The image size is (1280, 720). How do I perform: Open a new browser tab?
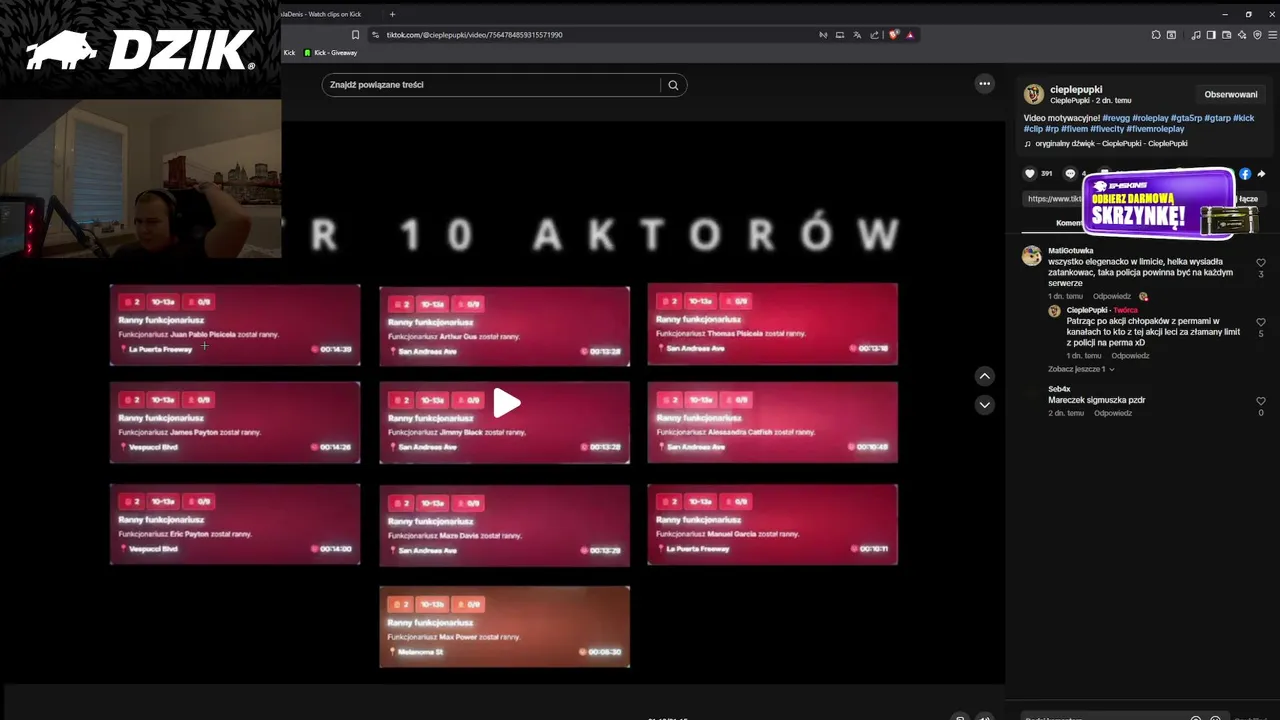(392, 14)
